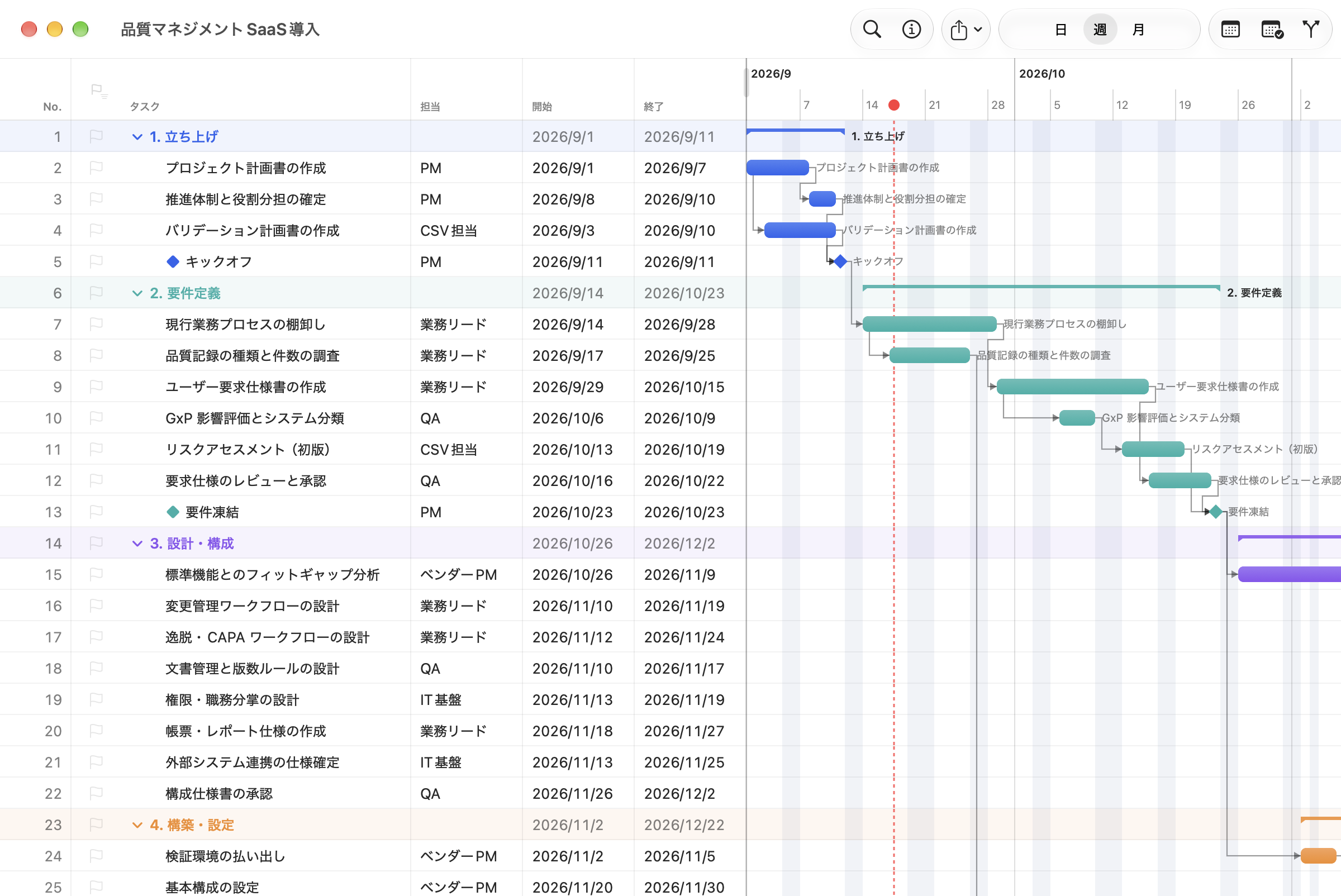Select the 要件凍結 diamond on Gantt chart
This screenshot has width=1341, height=896.
pos(1216,512)
